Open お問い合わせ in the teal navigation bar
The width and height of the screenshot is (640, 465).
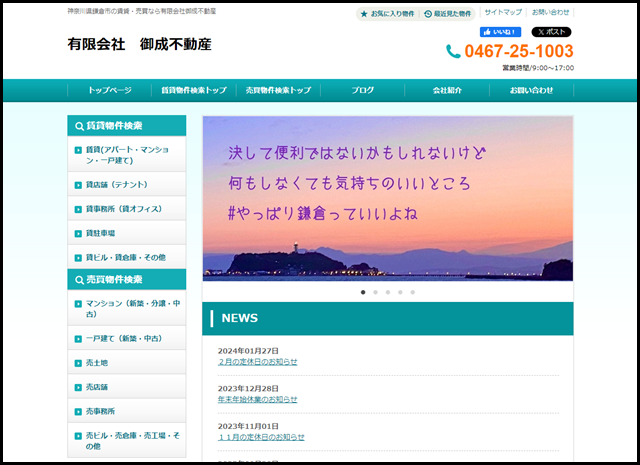531,90
